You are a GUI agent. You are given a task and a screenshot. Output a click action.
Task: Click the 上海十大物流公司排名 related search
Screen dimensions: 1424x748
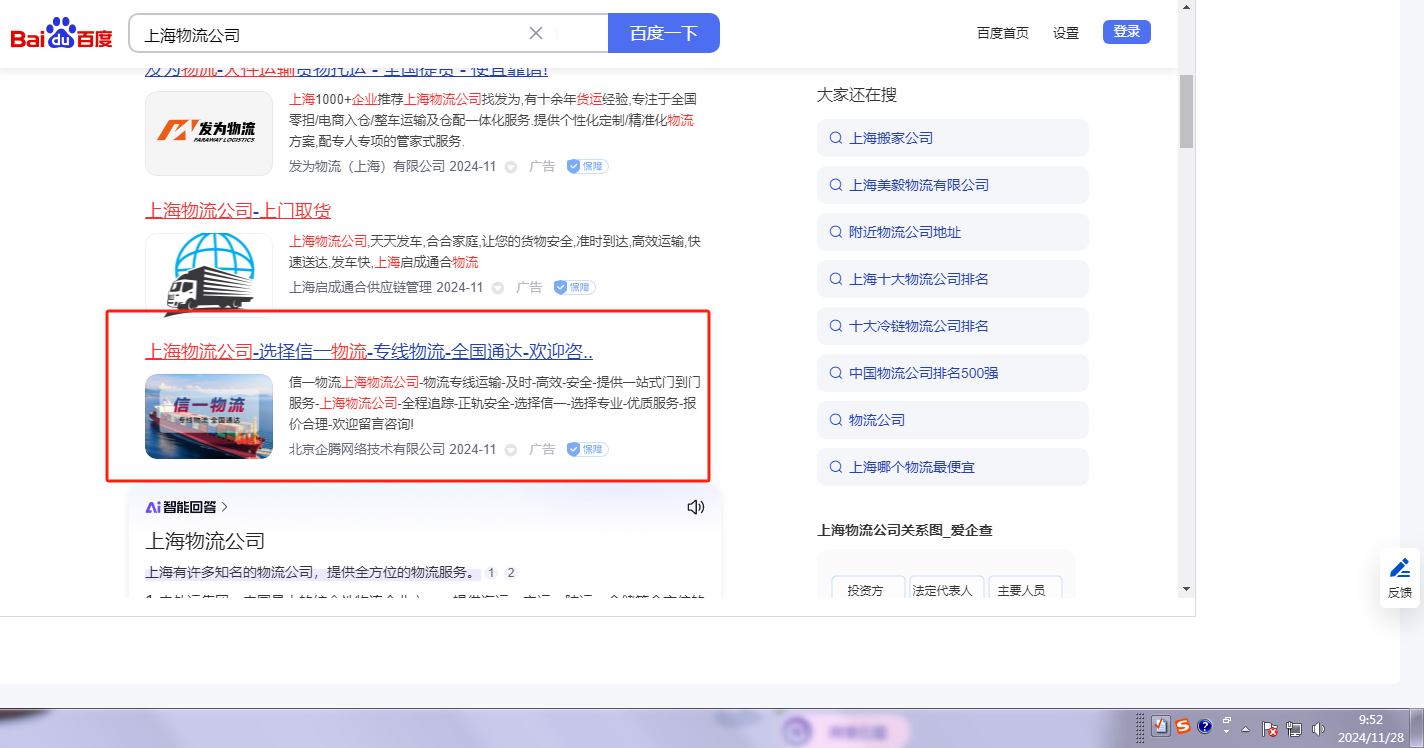(918, 279)
